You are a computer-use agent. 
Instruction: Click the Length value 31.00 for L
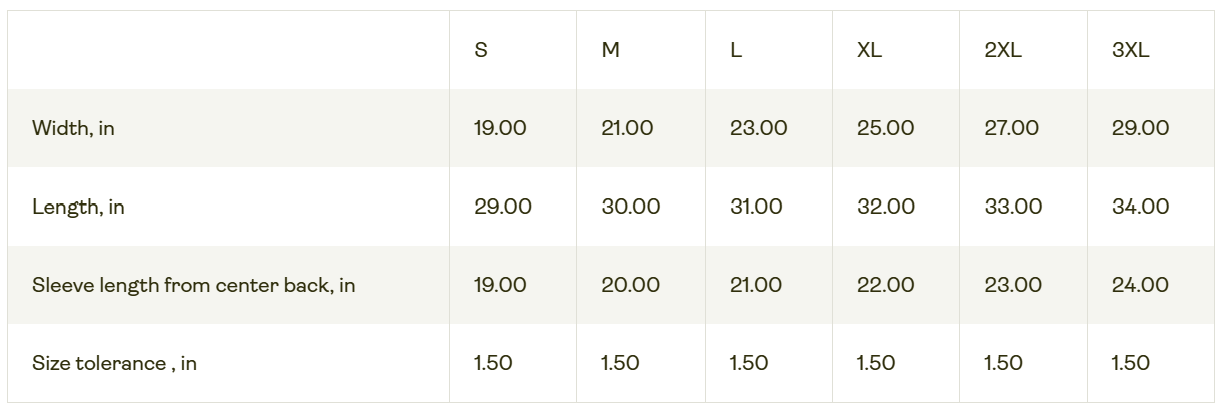point(756,207)
